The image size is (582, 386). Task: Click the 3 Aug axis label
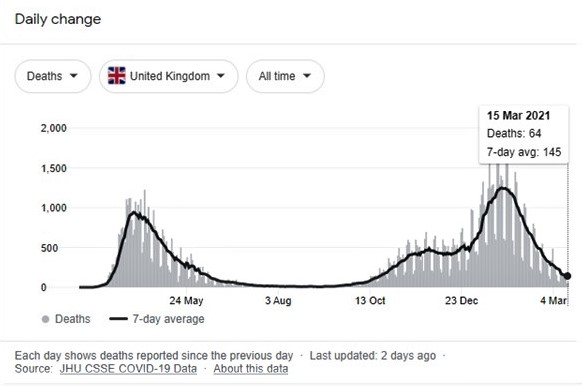(x=278, y=300)
